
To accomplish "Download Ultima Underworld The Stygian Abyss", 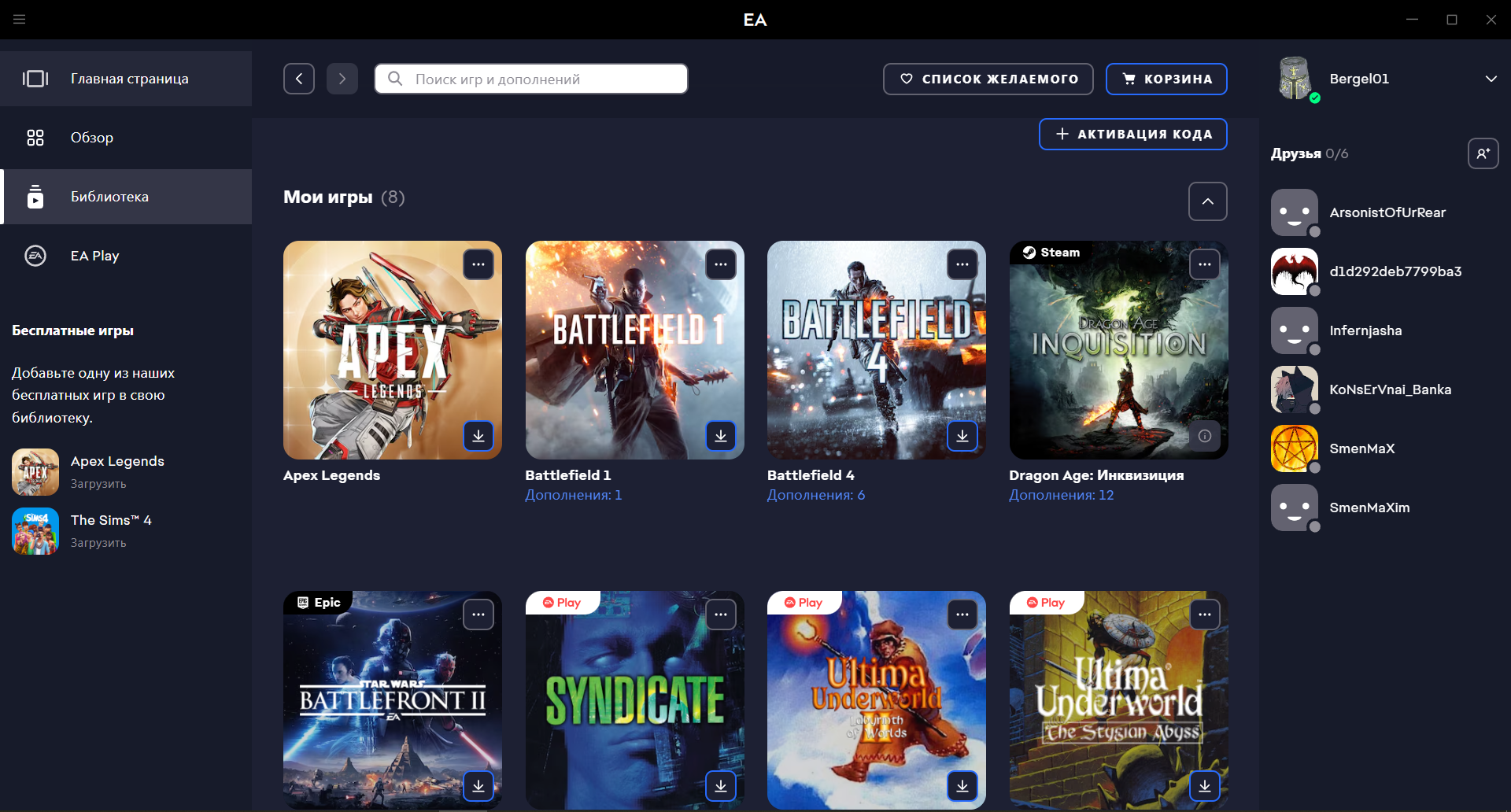I will [1205, 786].
